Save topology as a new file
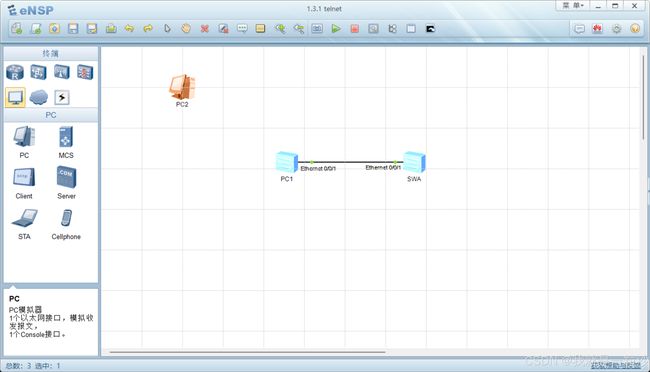 tap(92, 28)
